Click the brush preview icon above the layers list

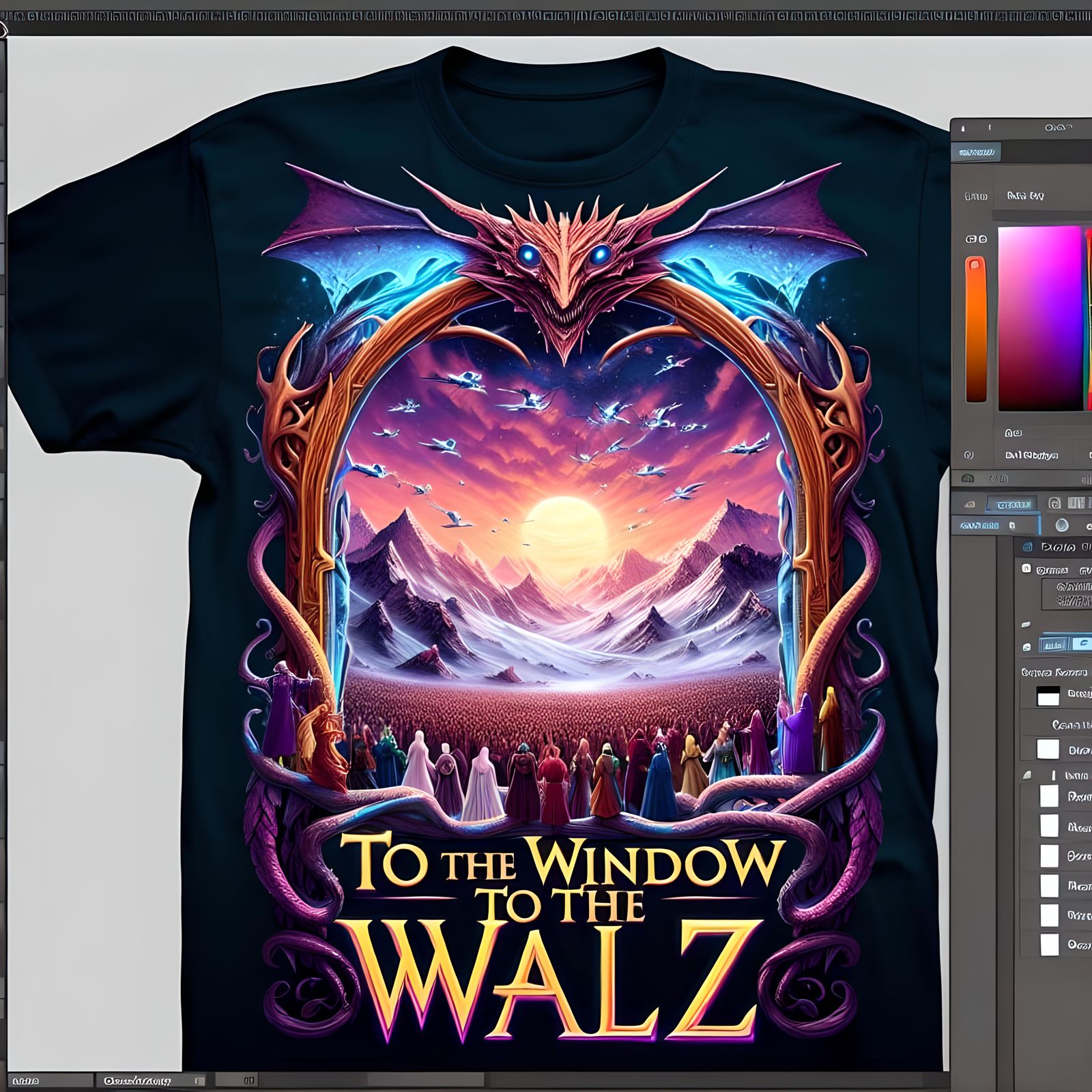[1026, 624]
